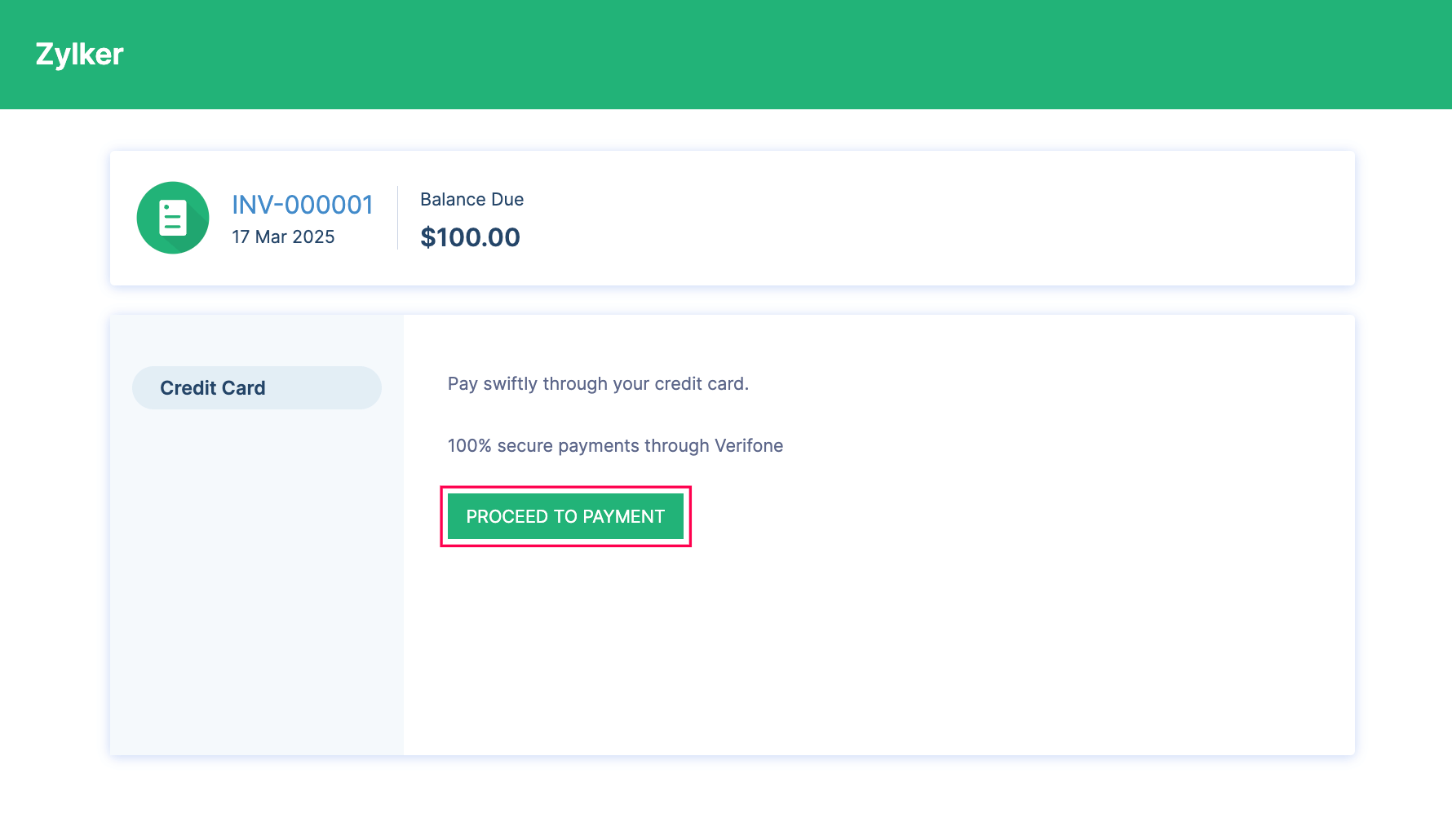Click the invoice number link
The height and width of the screenshot is (840, 1452).
[303, 205]
